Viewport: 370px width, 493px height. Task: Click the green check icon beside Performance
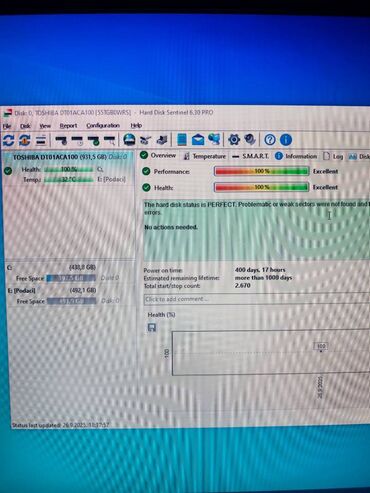pos(146,171)
